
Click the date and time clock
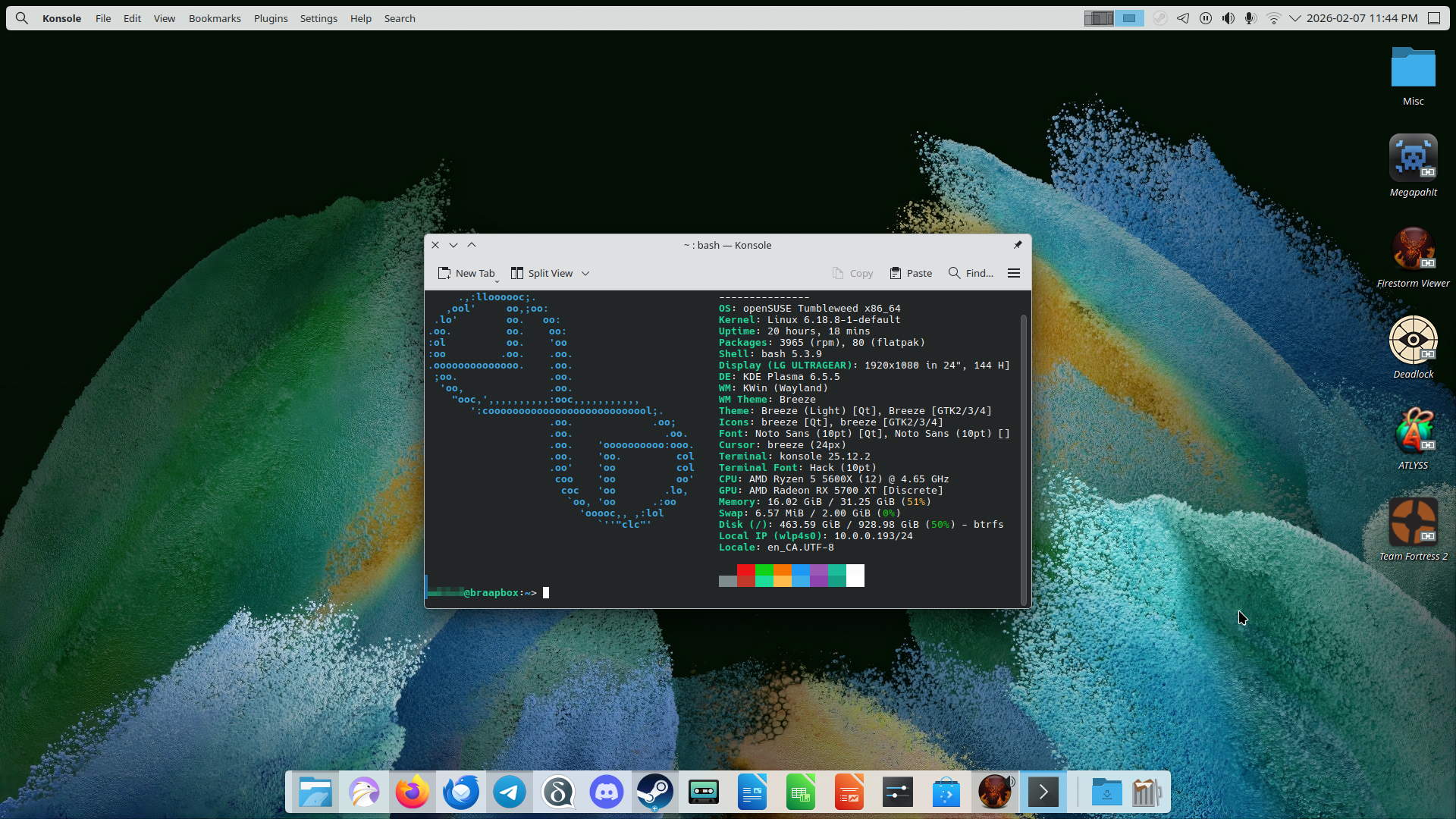(x=1362, y=18)
